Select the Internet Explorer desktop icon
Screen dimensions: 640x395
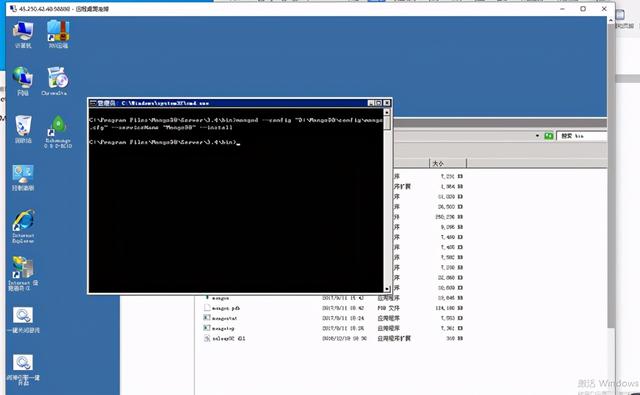point(23,226)
